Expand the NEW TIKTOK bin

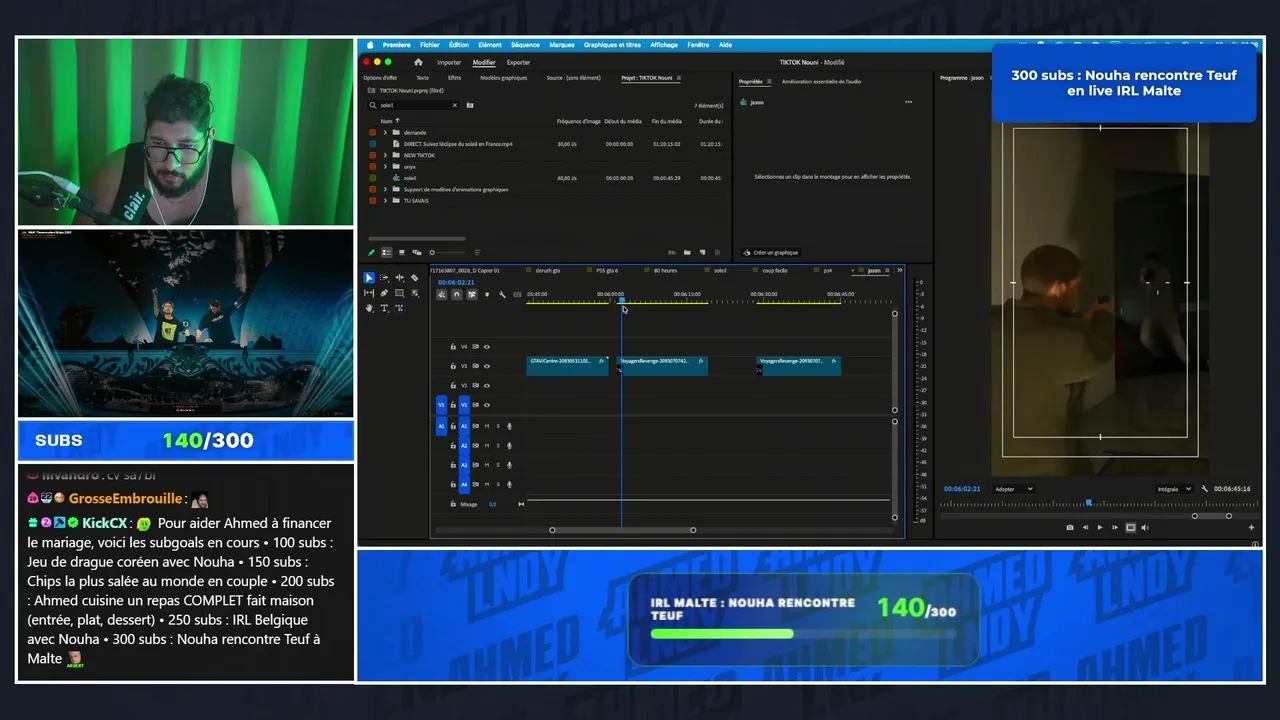pyautogui.click(x=385, y=155)
